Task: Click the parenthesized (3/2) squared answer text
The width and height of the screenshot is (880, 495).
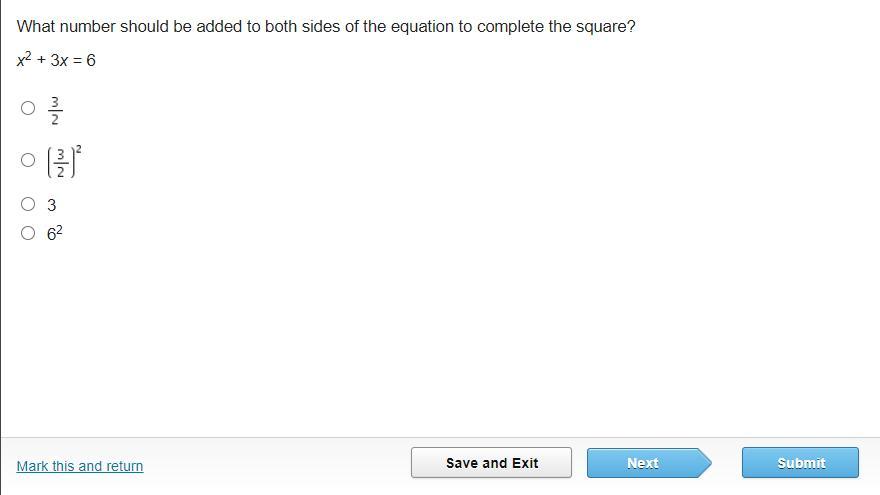Action: 63,161
